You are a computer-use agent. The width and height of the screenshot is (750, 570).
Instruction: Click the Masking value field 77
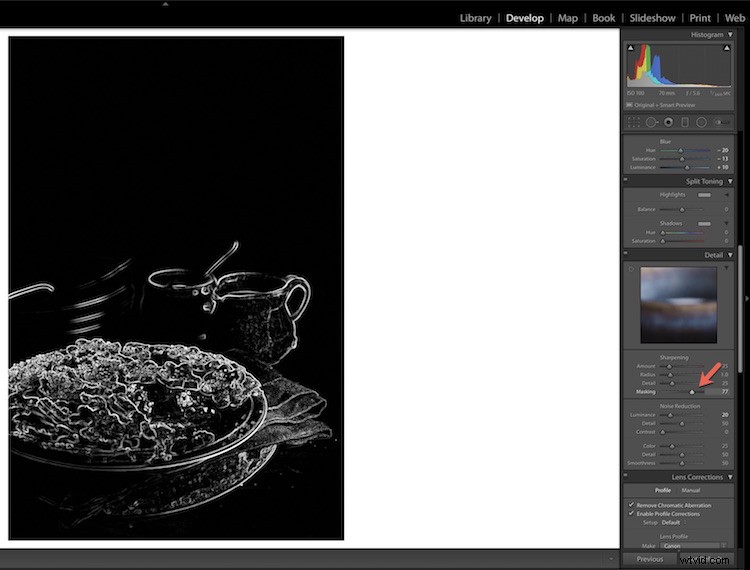pos(718,392)
